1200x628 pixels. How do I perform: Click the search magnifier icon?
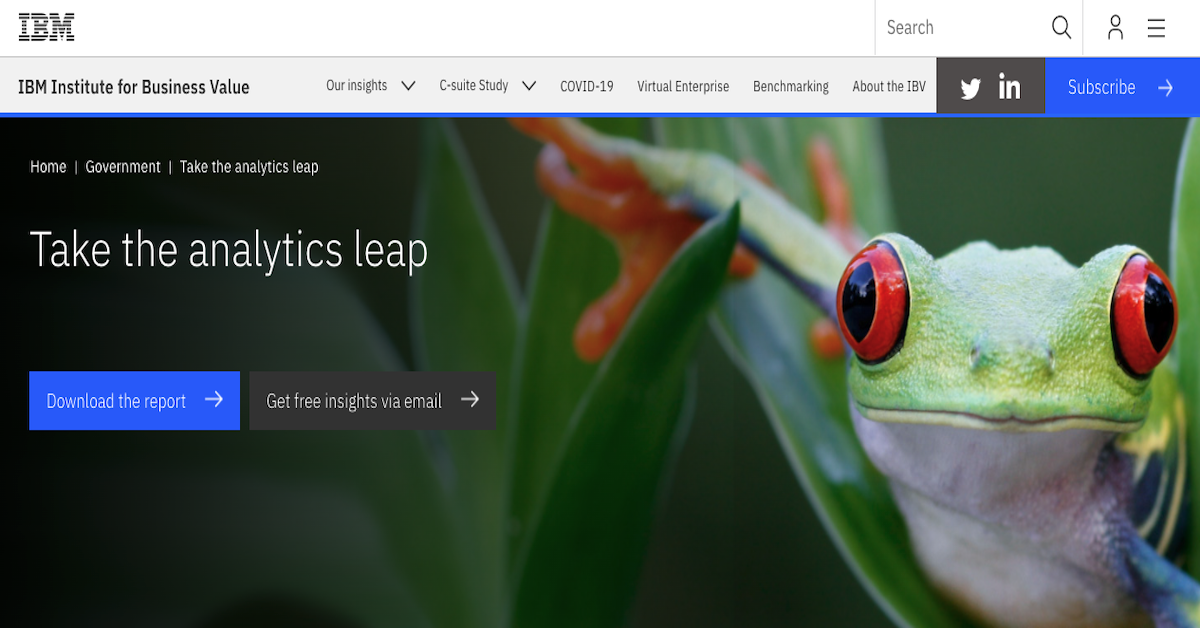click(x=1061, y=28)
